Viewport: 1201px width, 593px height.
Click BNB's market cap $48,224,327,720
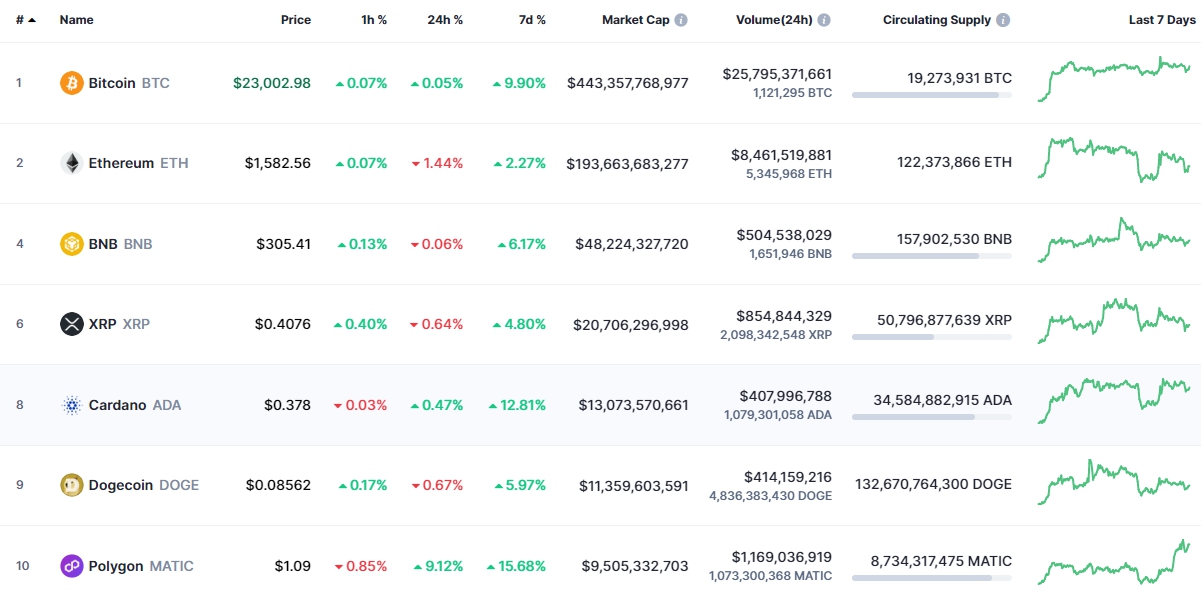(632, 244)
